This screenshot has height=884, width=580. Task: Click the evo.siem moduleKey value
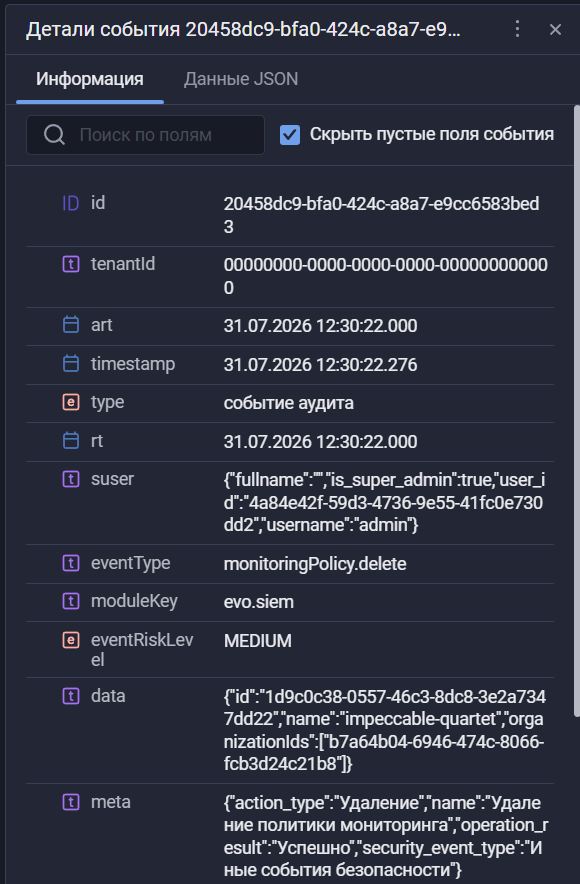pyautogui.click(x=259, y=602)
